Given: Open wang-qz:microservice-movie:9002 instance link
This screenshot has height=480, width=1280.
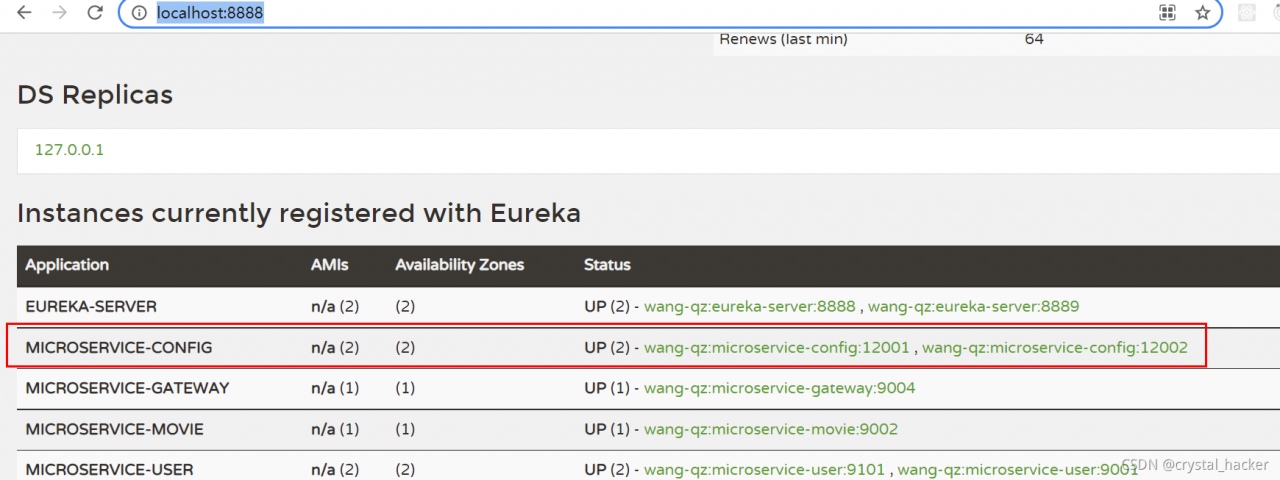Looking at the screenshot, I should coord(770,429).
